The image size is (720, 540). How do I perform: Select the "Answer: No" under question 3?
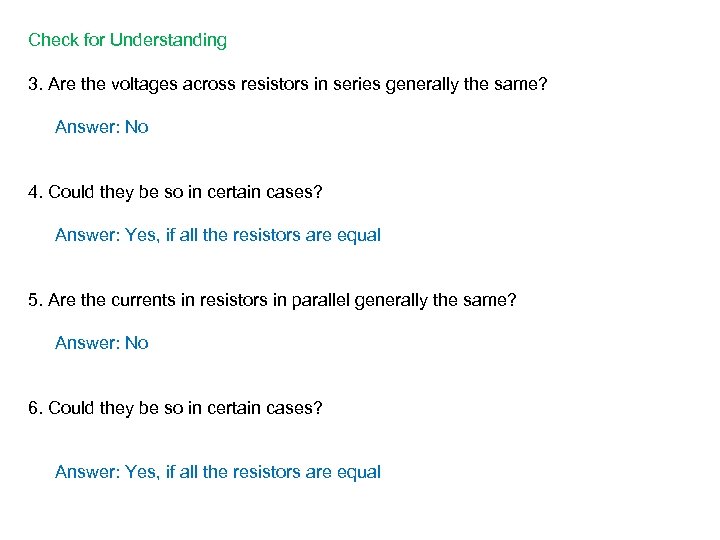pyautogui.click(x=101, y=127)
